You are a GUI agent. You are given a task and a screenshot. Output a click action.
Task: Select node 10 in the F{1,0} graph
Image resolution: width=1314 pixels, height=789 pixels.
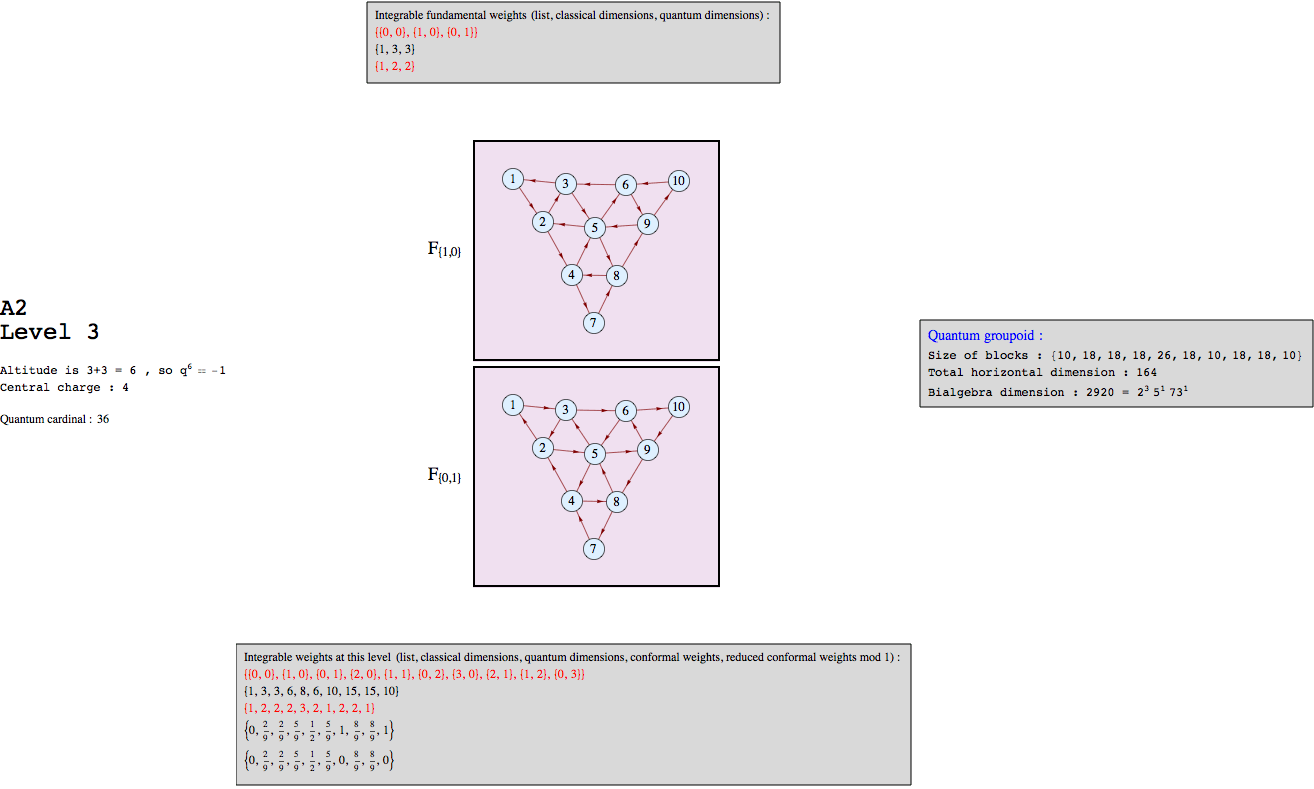tap(679, 181)
